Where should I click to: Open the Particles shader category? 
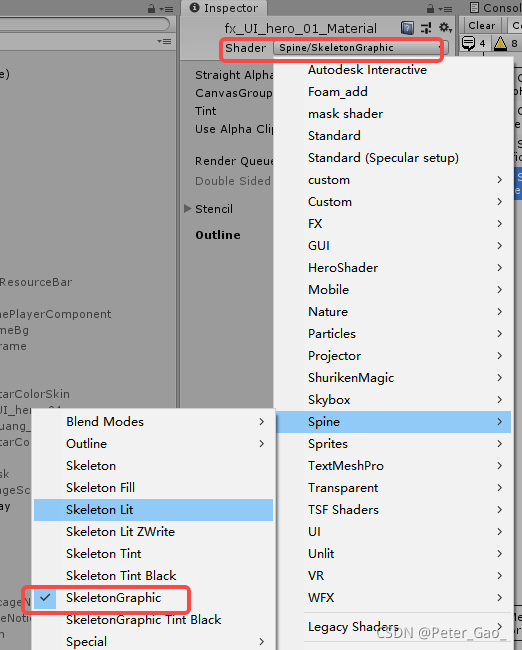pos(393,334)
